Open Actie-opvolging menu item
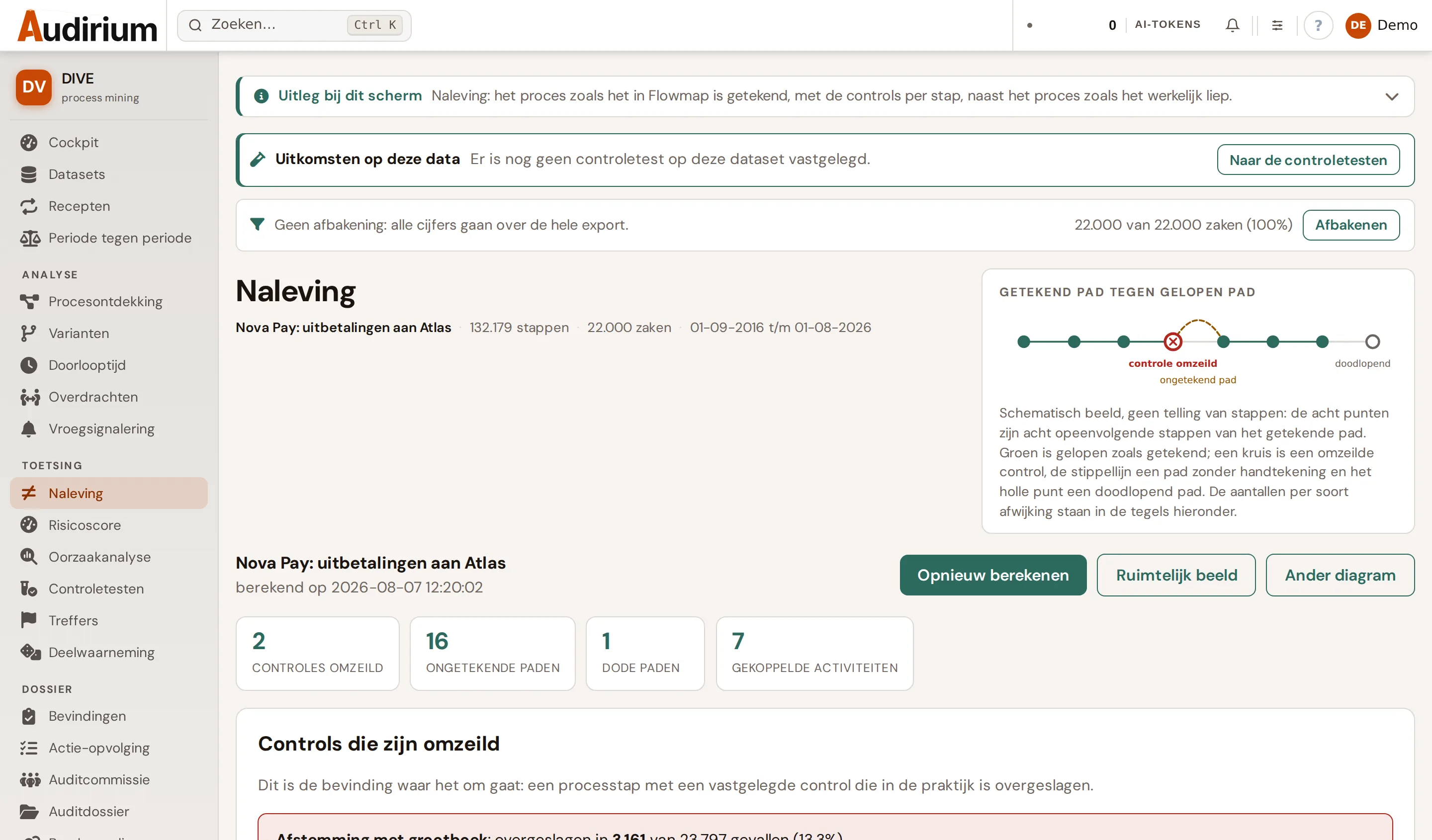1432x840 pixels. coord(108,748)
